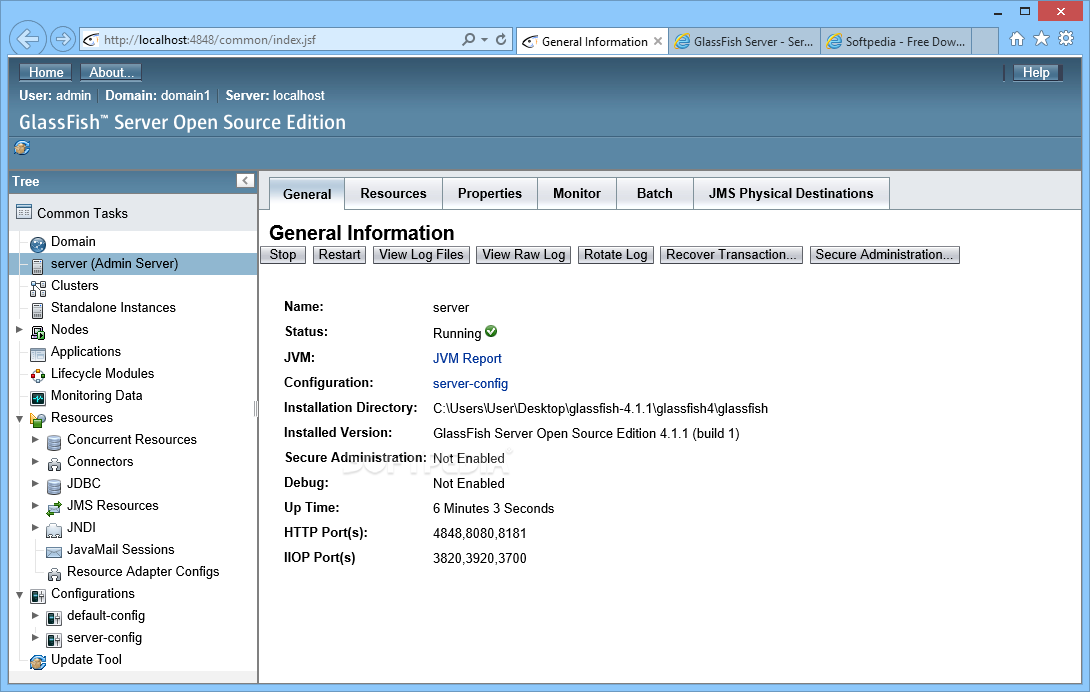Switch to the Resources tab

pyautogui.click(x=393, y=193)
